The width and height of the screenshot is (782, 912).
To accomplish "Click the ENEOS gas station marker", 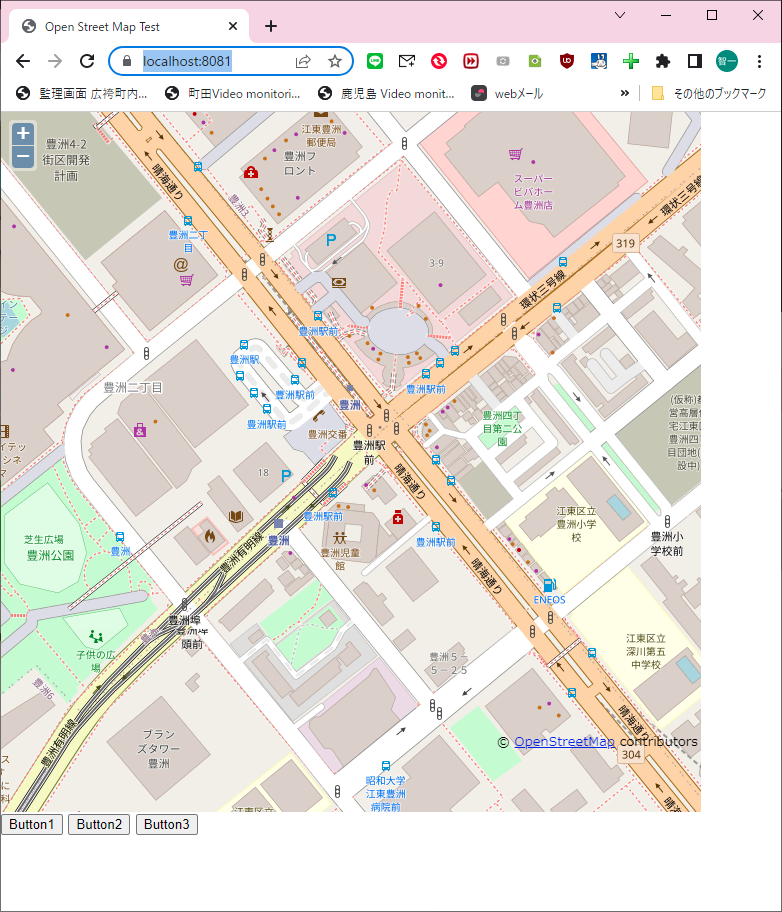I will 548,586.
